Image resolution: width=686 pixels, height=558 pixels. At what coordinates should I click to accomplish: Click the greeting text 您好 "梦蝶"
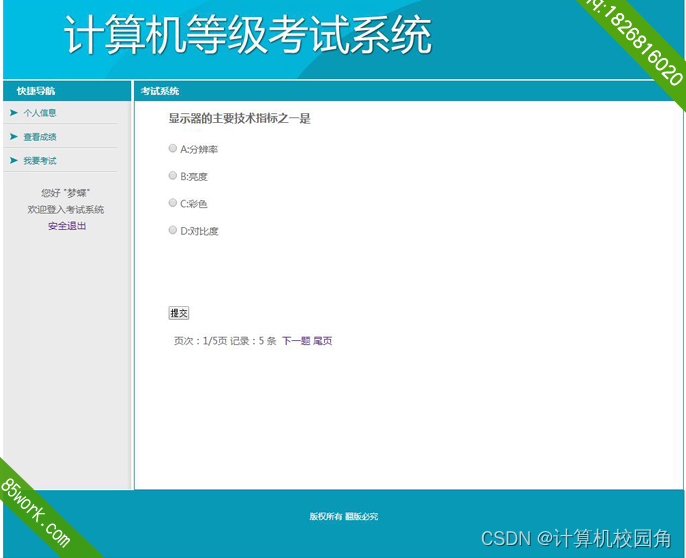coord(66,193)
